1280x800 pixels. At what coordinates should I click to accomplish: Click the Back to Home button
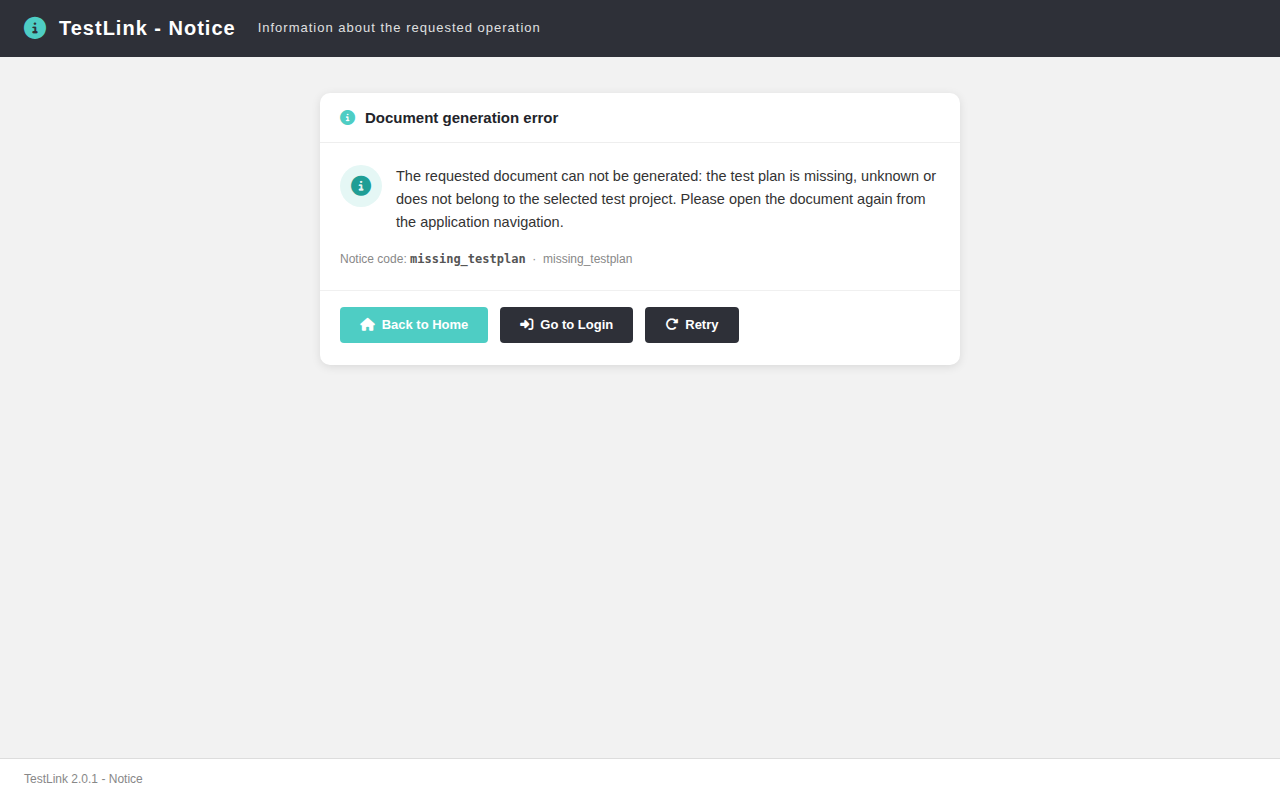(414, 325)
